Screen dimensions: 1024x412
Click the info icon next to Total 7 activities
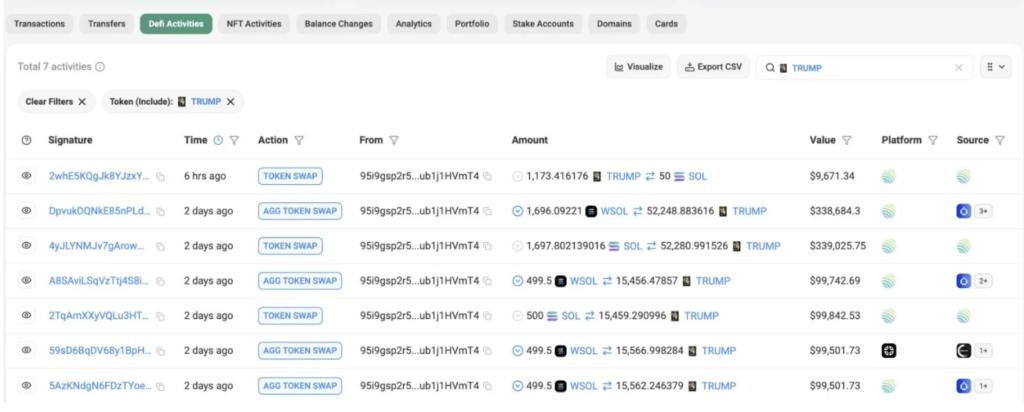[100, 67]
